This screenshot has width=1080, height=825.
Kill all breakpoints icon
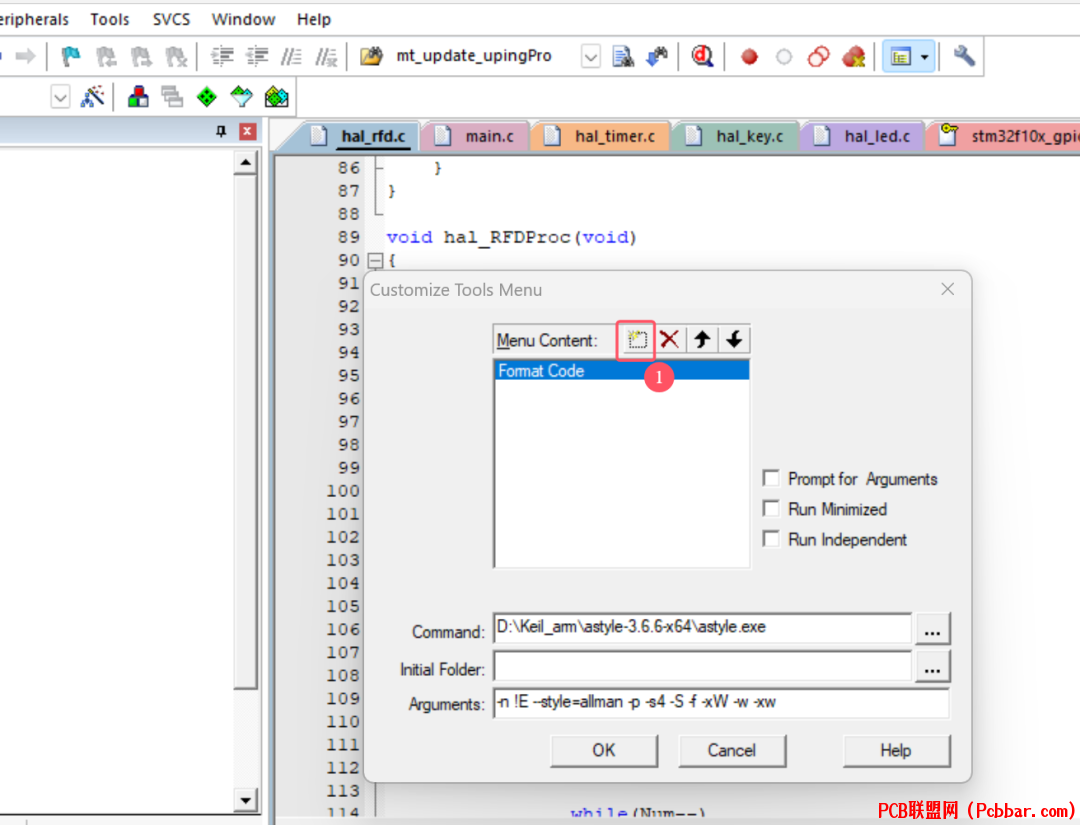pyautogui.click(x=853, y=56)
